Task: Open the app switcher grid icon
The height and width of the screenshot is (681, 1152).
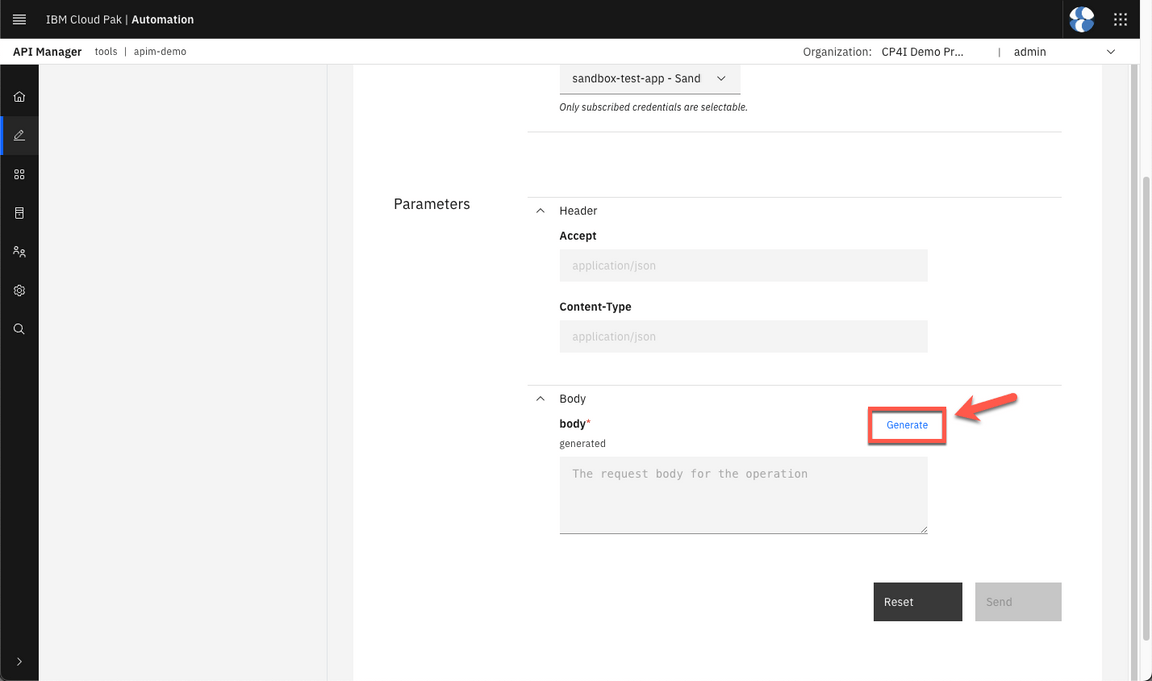Action: coord(1121,19)
